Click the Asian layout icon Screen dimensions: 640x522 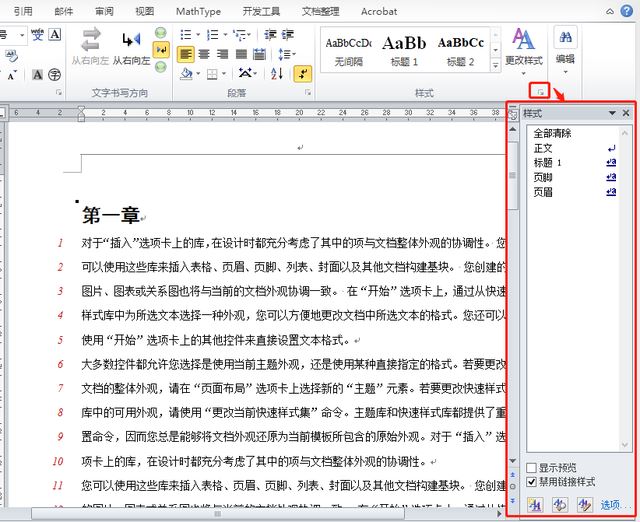[x=245, y=74]
